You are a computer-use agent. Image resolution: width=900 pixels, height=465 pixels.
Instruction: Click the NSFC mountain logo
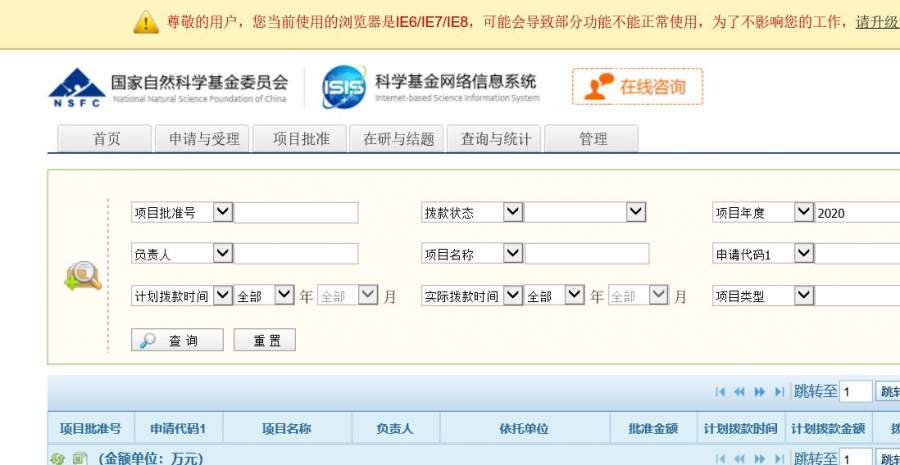77,87
